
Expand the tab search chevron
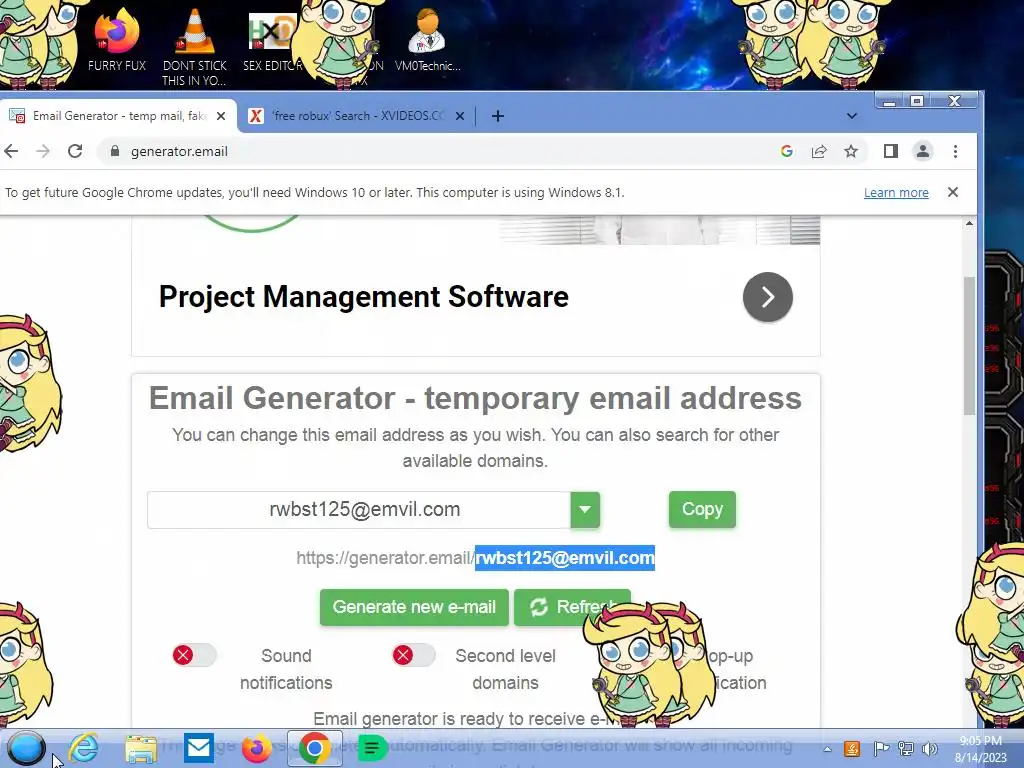click(x=852, y=116)
